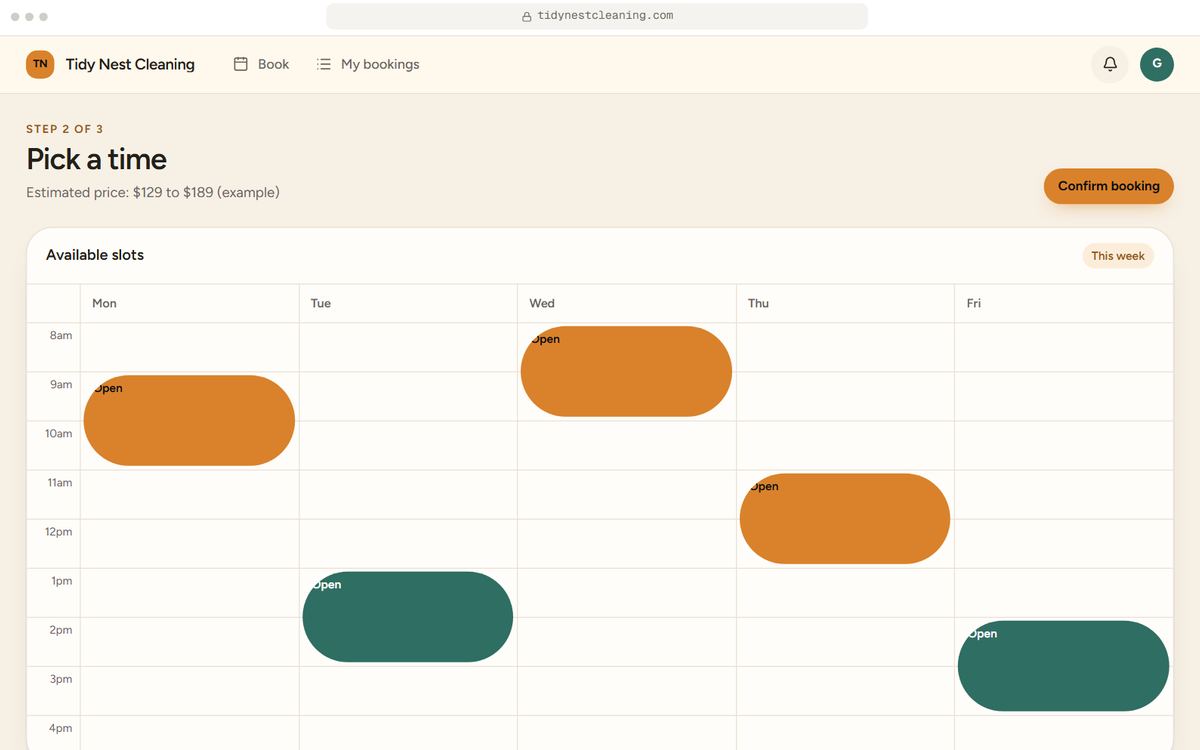Image resolution: width=1200 pixels, height=750 pixels.
Task: Select the Tuesday 1pm open slot
Action: 408,616
